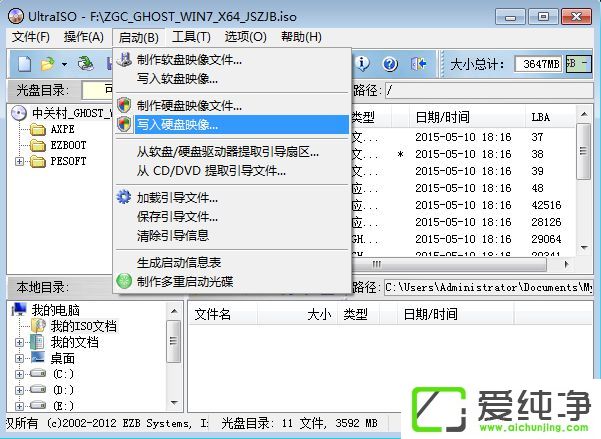Viewport: 601px width, 439px height.
Task: Expand the (C:) drive node
Action: tap(19, 374)
